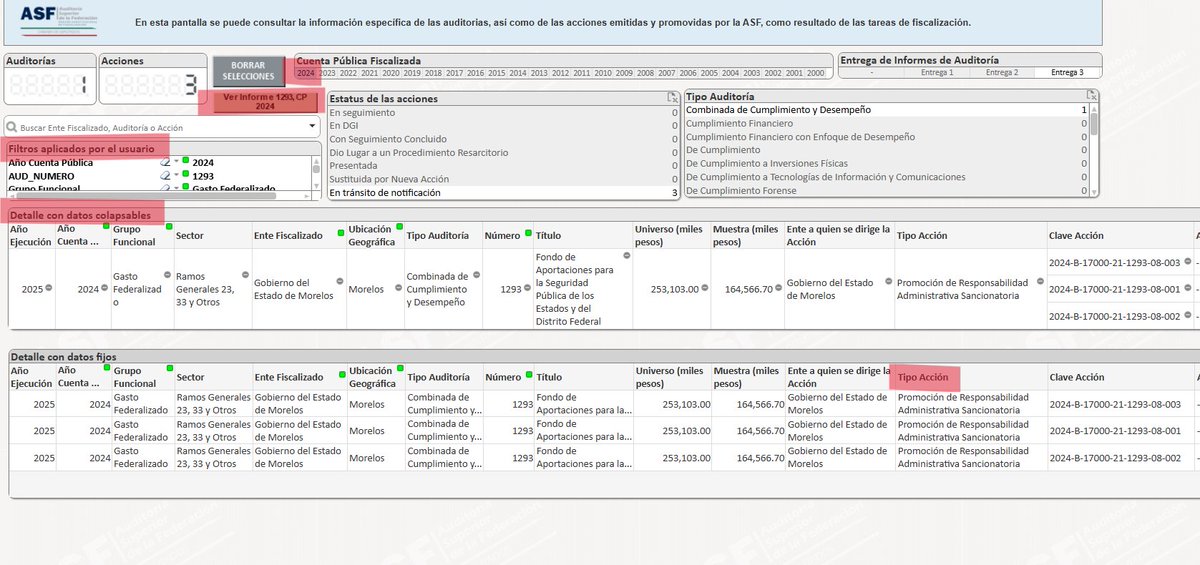Click 2024-B-17000-21-1293-08-003 in fixed-data table

click(x=1115, y=404)
